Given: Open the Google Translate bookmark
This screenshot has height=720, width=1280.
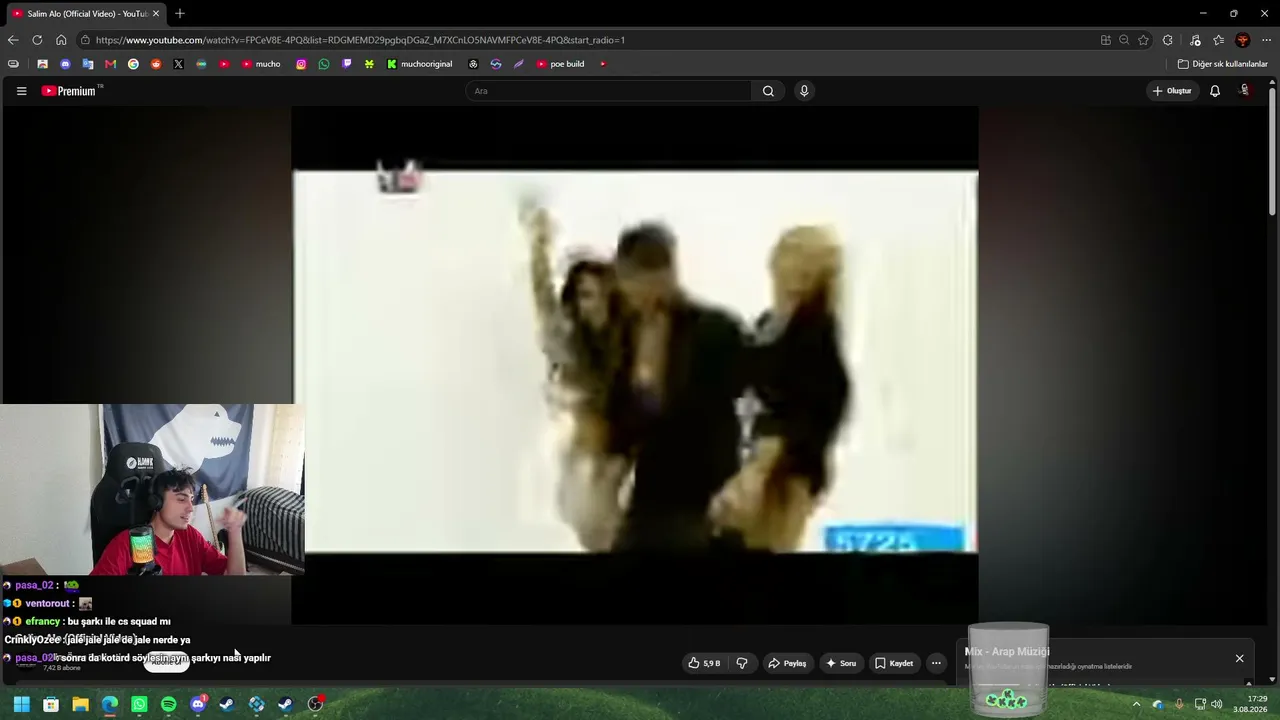Looking at the screenshot, I should pos(88,64).
